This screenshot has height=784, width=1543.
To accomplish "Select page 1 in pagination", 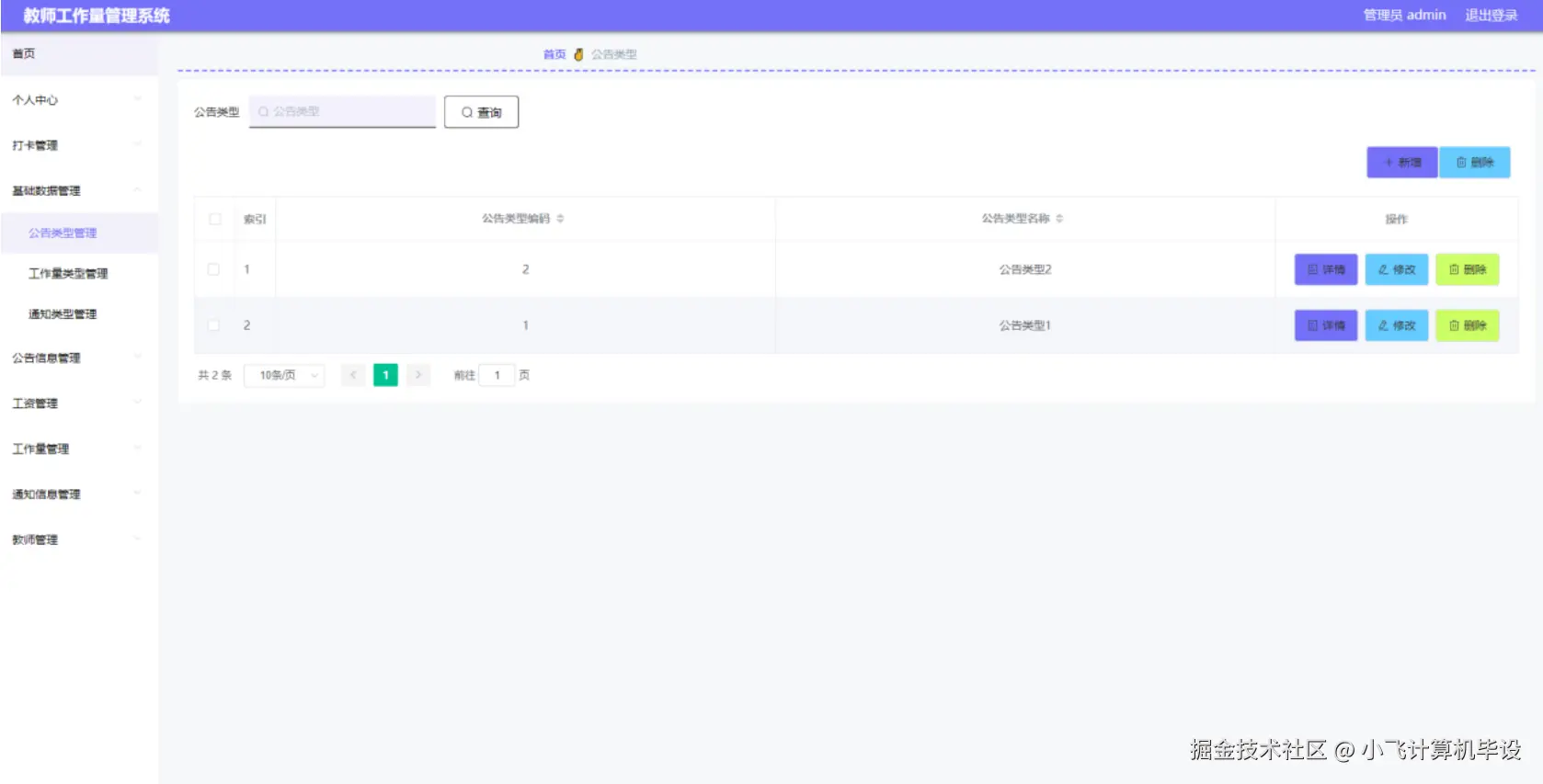I will click(385, 375).
